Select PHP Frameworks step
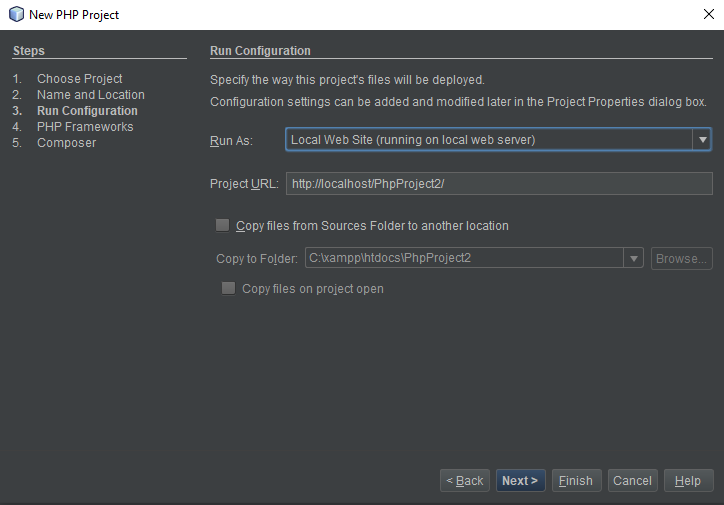724x505 pixels. 85,126
